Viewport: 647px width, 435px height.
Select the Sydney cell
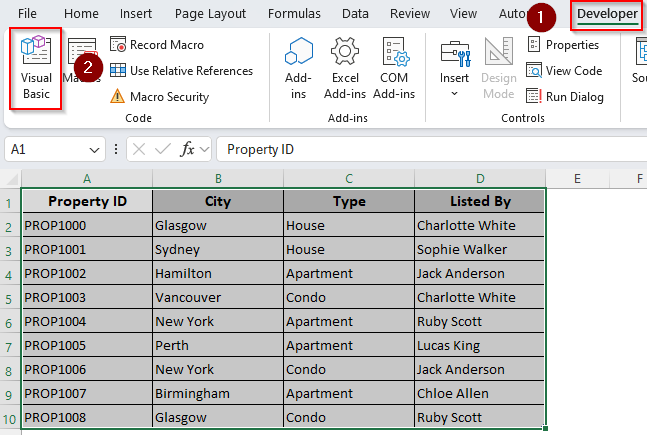tap(218, 249)
